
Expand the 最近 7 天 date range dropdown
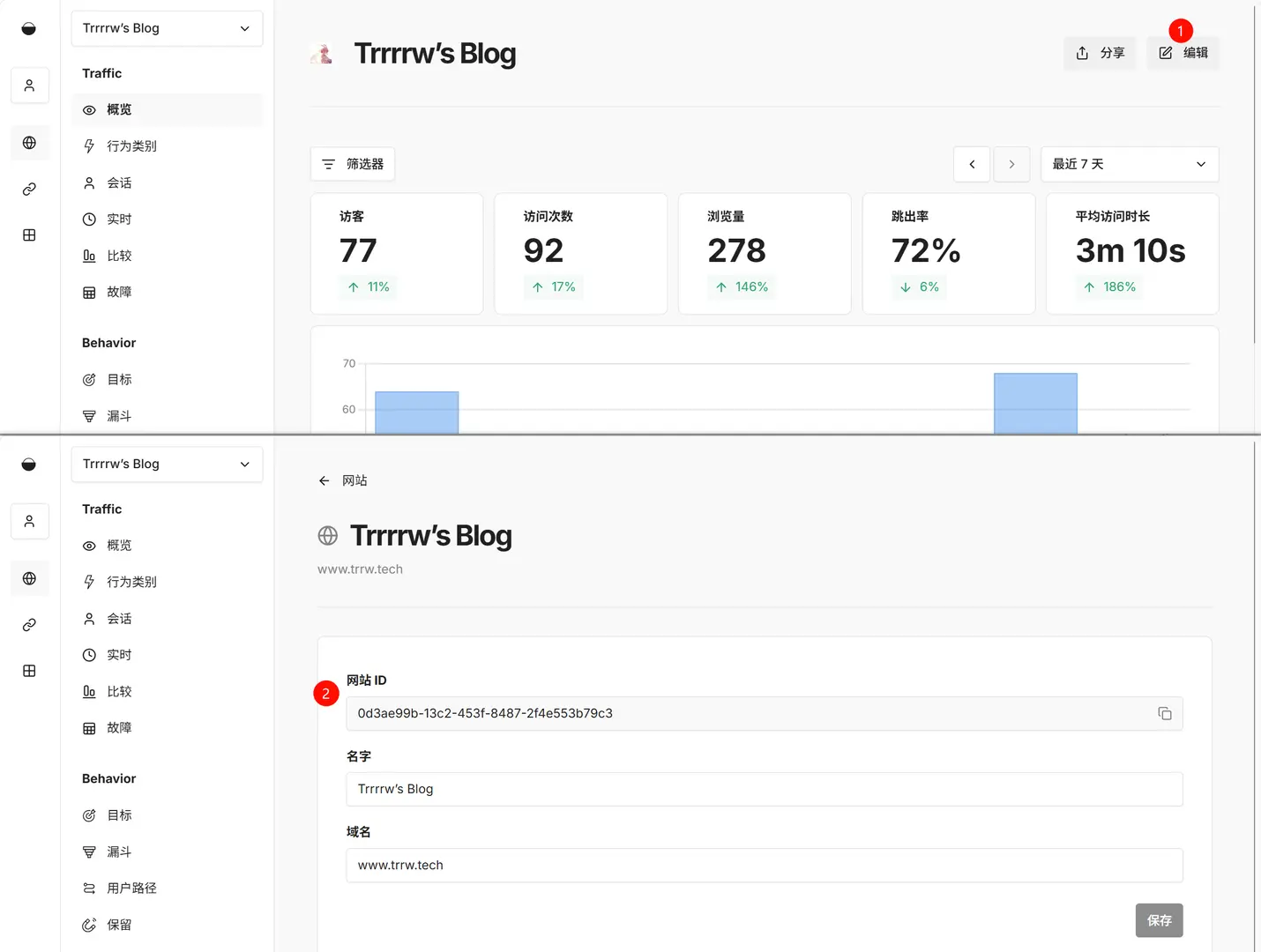point(1129,164)
